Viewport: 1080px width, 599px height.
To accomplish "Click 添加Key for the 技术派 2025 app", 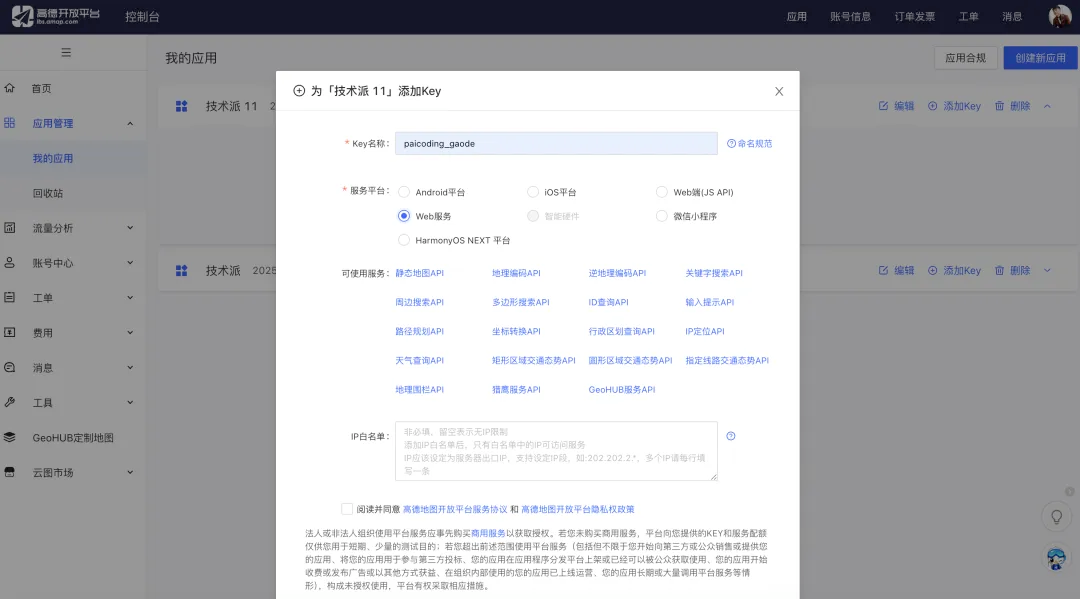I will pos(955,271).
